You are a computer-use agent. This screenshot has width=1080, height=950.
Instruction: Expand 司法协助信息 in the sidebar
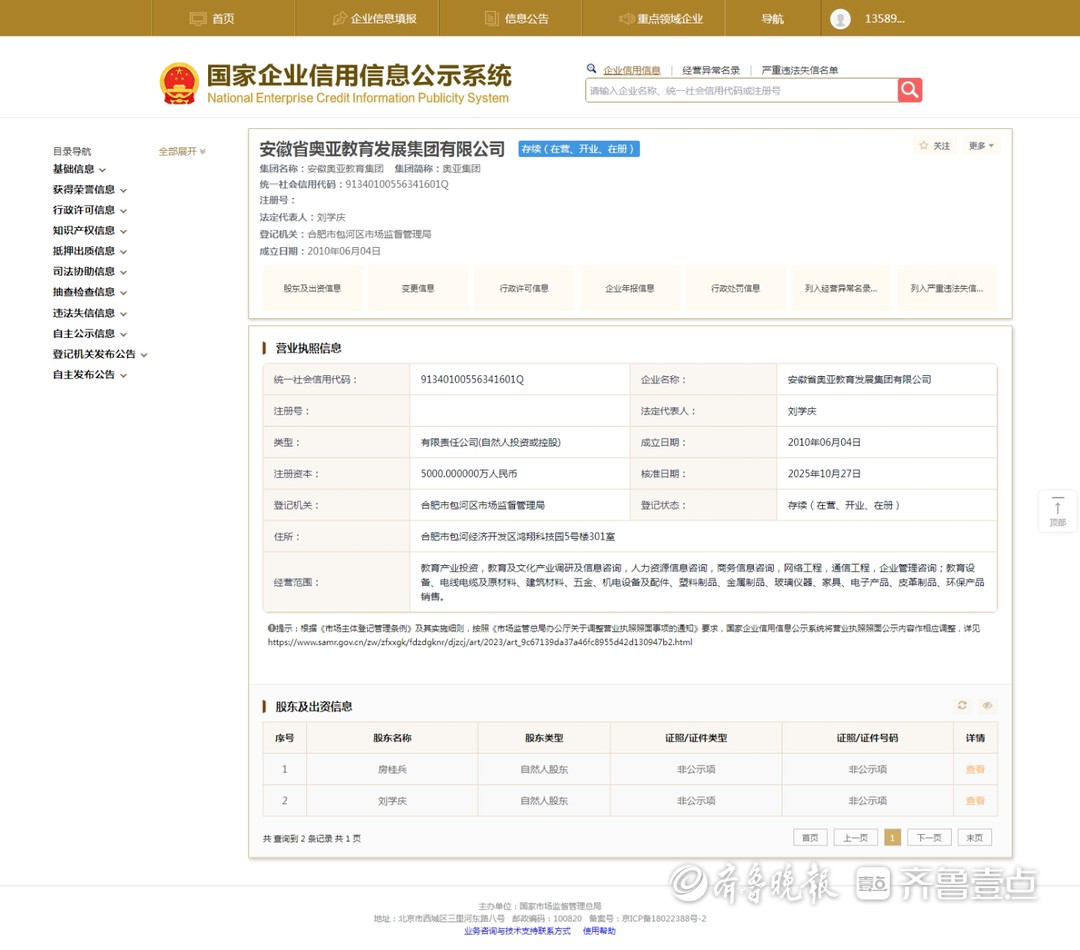pyautogui.click(x=90, y=271)
